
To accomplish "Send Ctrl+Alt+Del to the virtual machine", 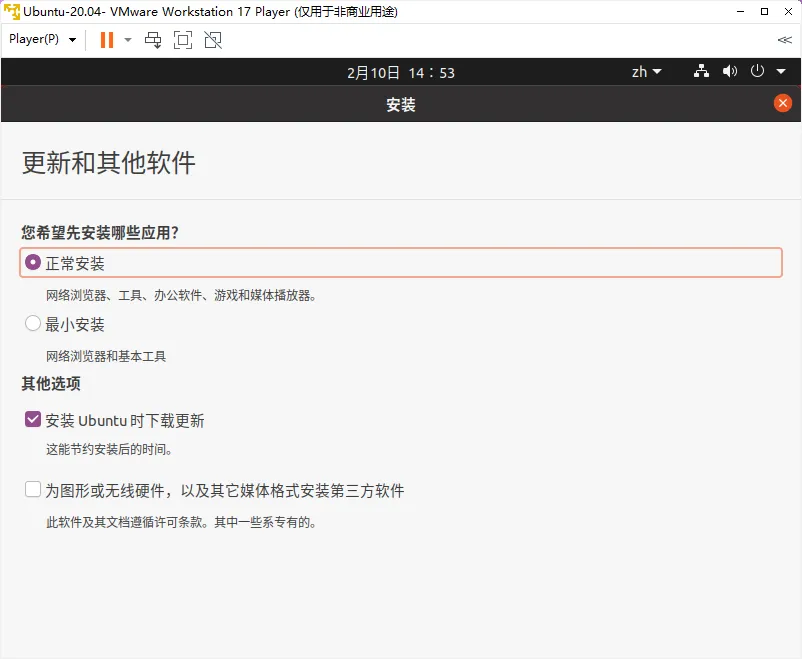I will coord(152,40).
